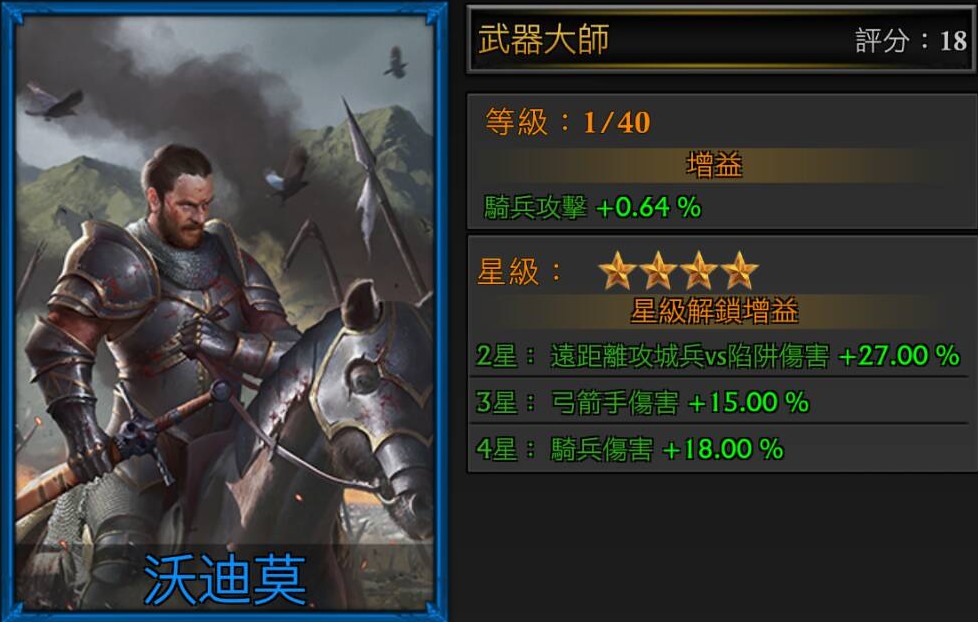Screen dimensions: 978x622
Task: Click the 星級解鎖增益 section header
Action: click(714, 310)
